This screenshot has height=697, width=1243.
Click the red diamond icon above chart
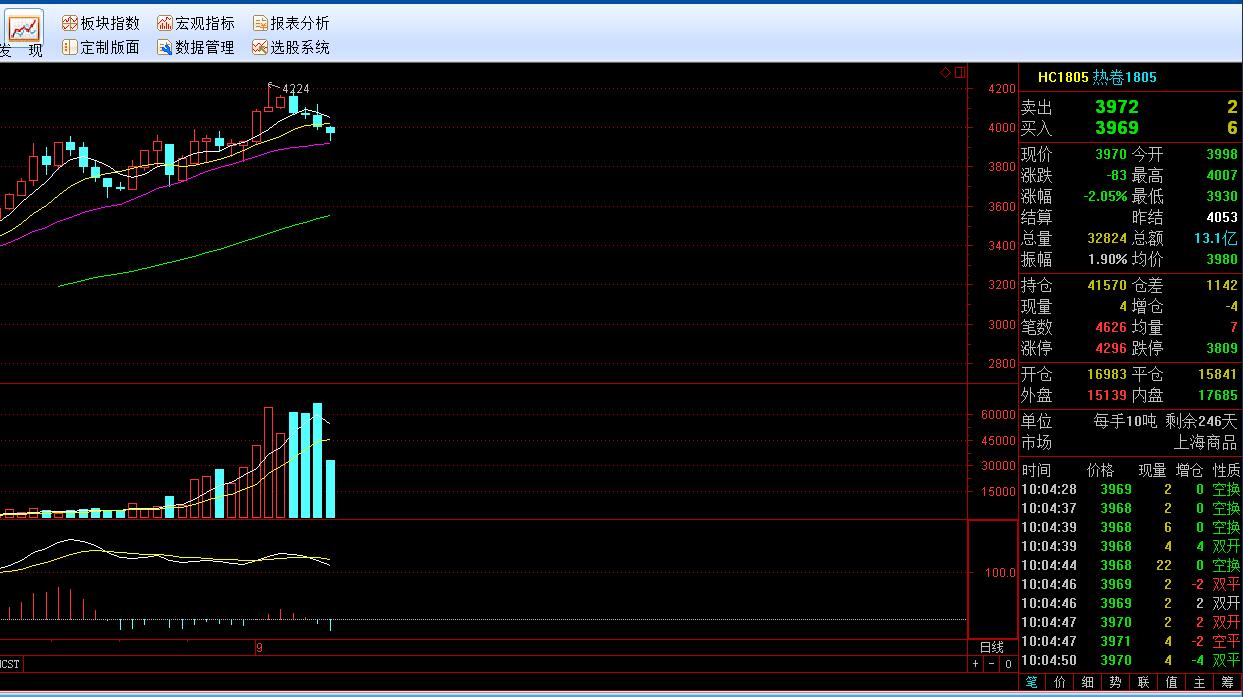click(x=945, y=72)
